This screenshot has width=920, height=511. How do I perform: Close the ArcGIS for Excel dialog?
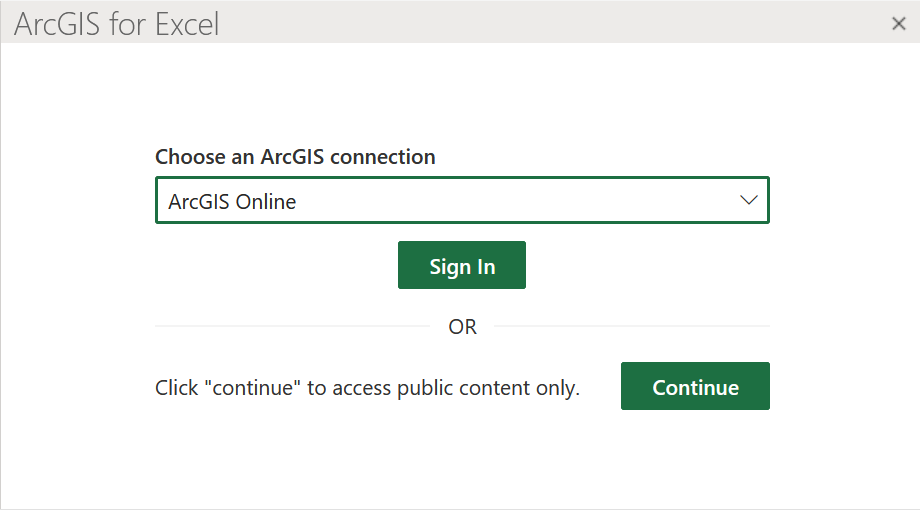[x=898, y=24]
